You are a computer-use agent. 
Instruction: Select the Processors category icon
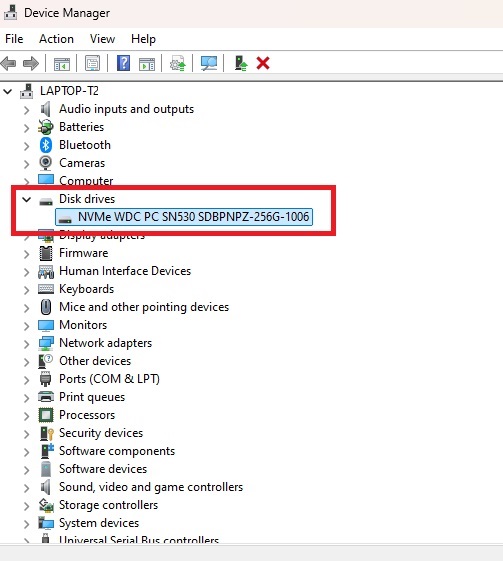(46, 415)
